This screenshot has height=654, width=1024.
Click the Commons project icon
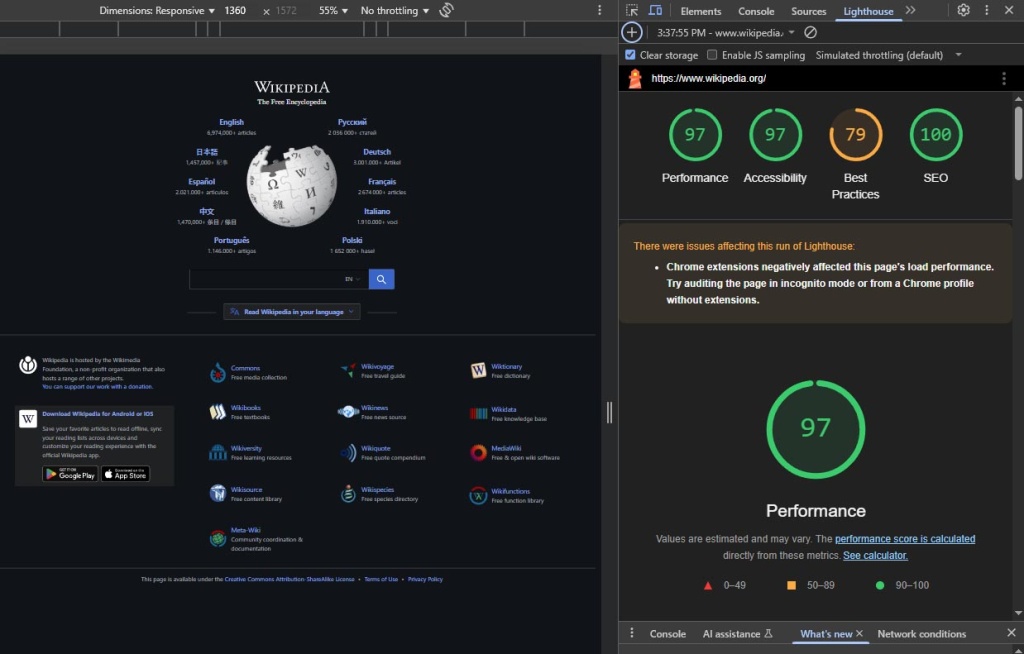(x=217, y=372)
